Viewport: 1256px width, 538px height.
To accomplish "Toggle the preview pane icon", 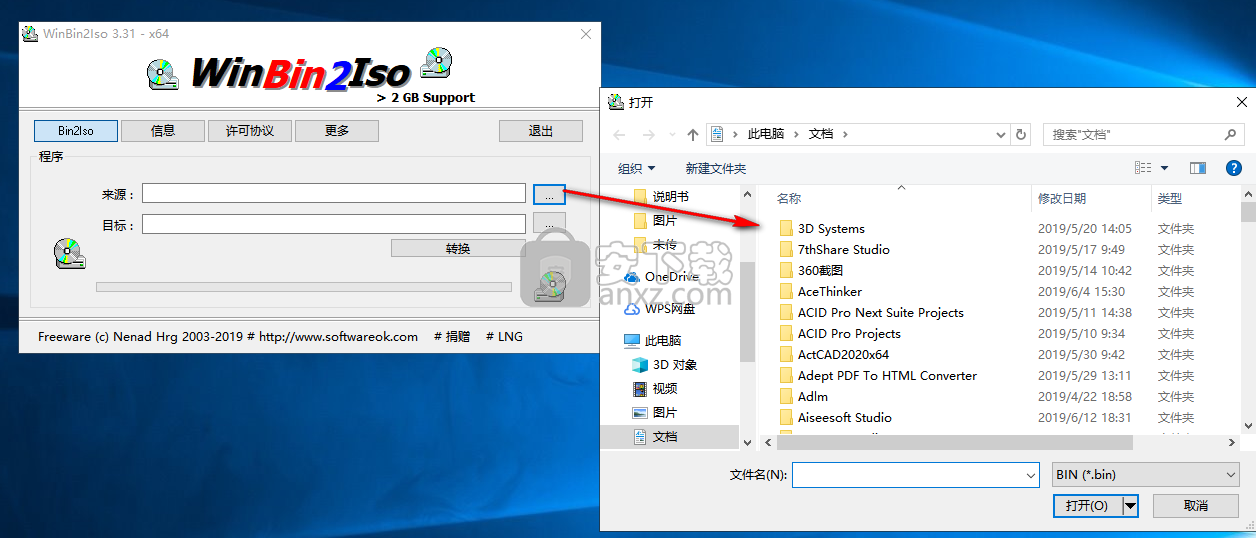I will point(1198,168).
